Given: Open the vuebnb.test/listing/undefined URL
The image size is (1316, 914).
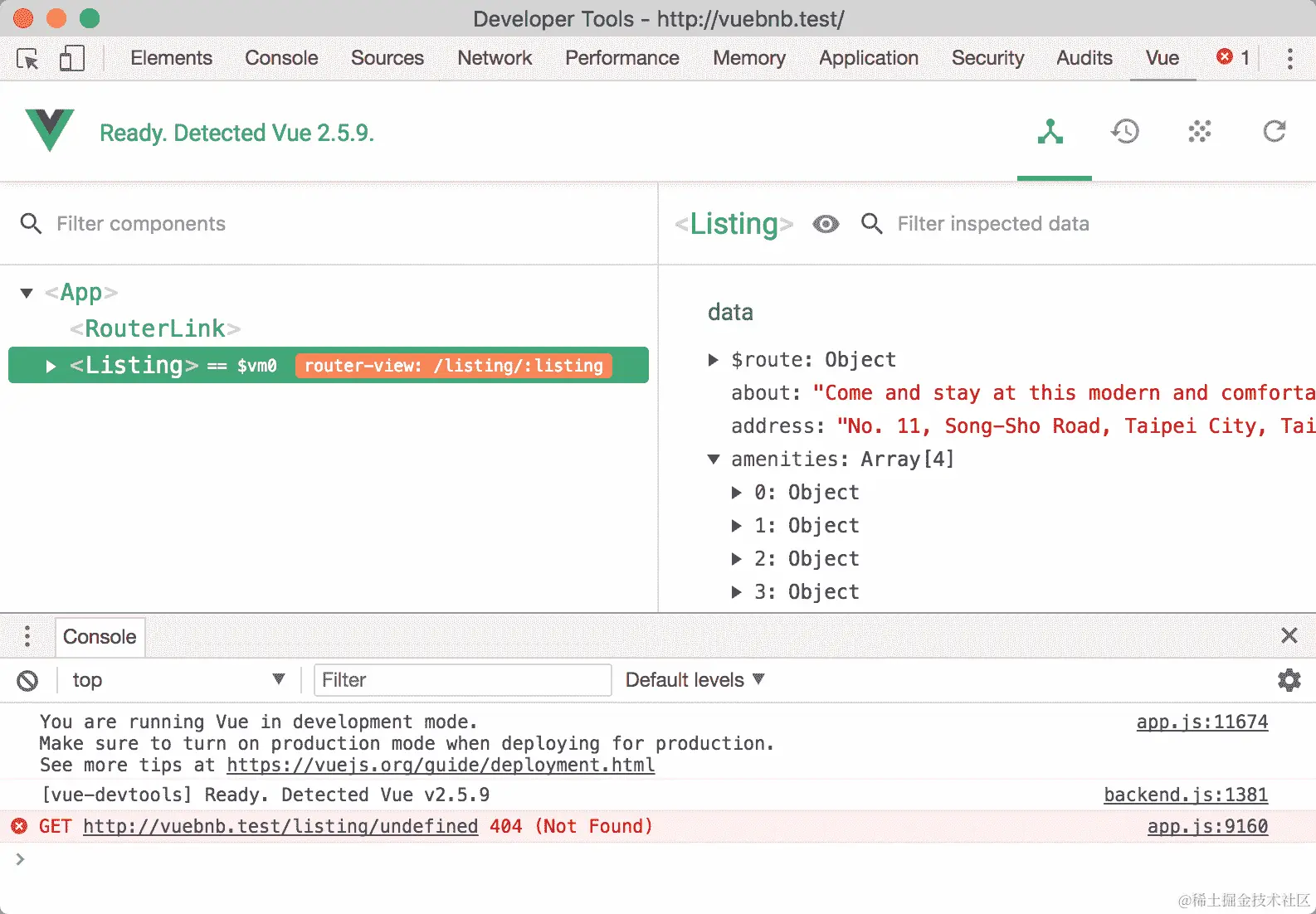Looking at the screenshot, I should [280, 826].
